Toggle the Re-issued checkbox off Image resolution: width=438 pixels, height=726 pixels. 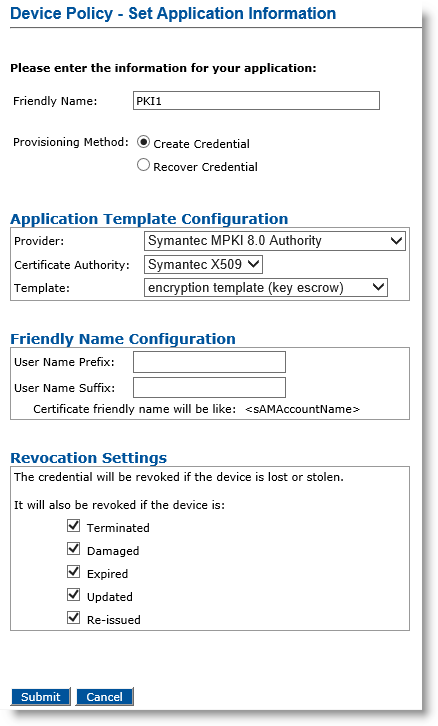click(74, 618)
